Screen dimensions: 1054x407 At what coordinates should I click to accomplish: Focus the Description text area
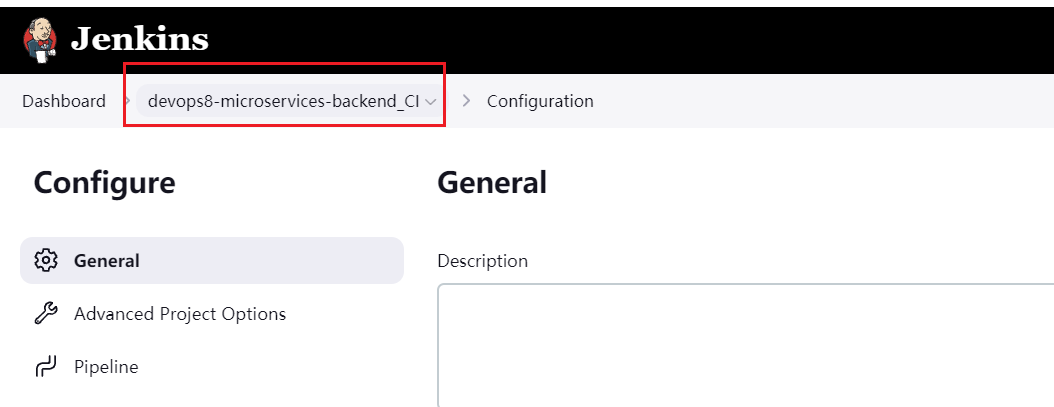pos(745,345)
